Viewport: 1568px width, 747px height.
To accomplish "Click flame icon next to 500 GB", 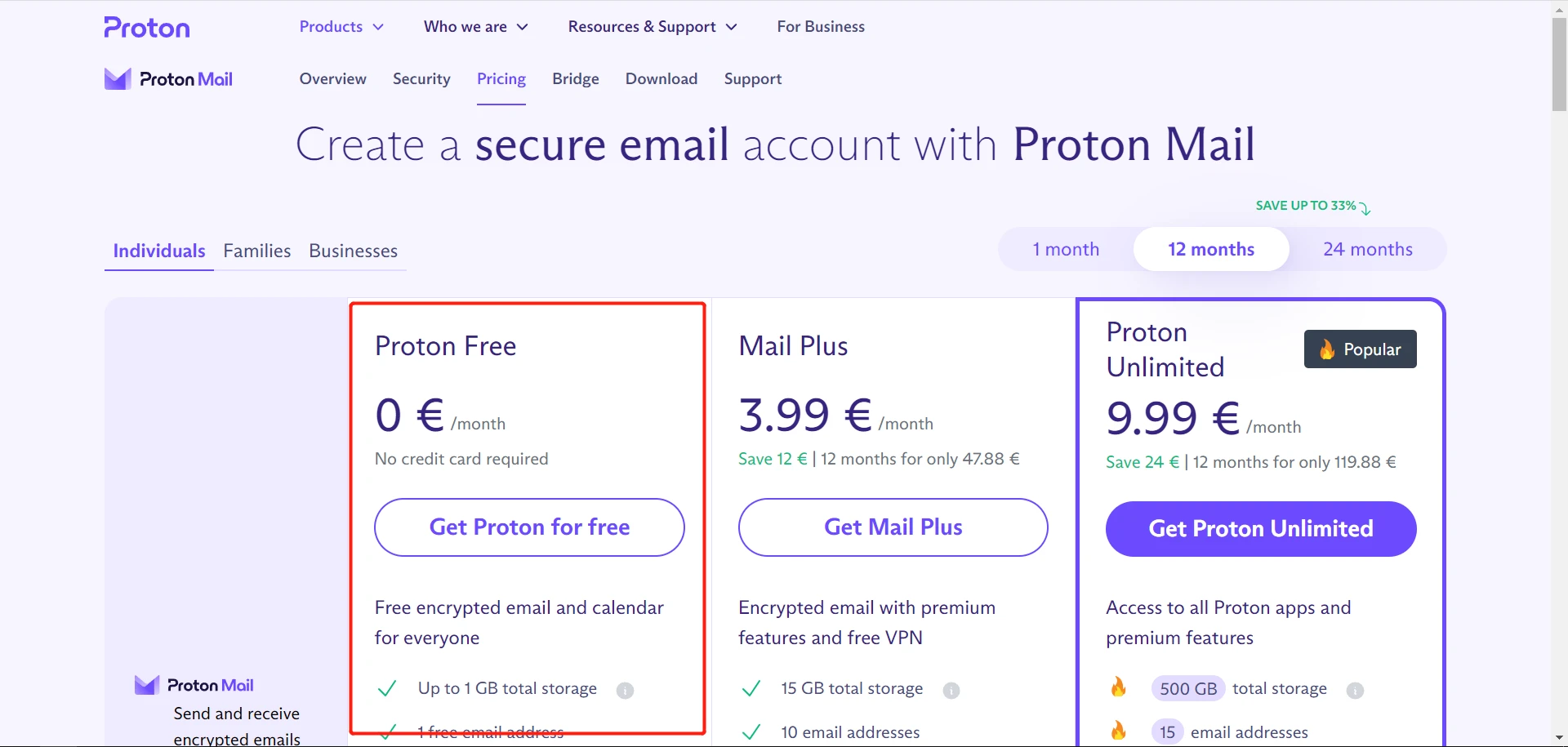I will coord(1118,687).
